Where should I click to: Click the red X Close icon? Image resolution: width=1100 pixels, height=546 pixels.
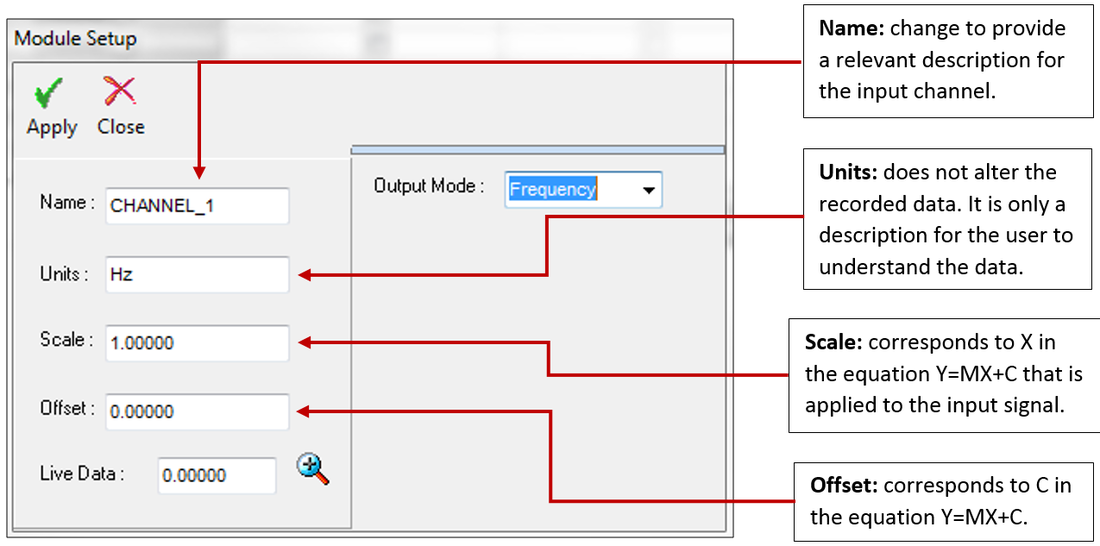[x=120, y=93]
